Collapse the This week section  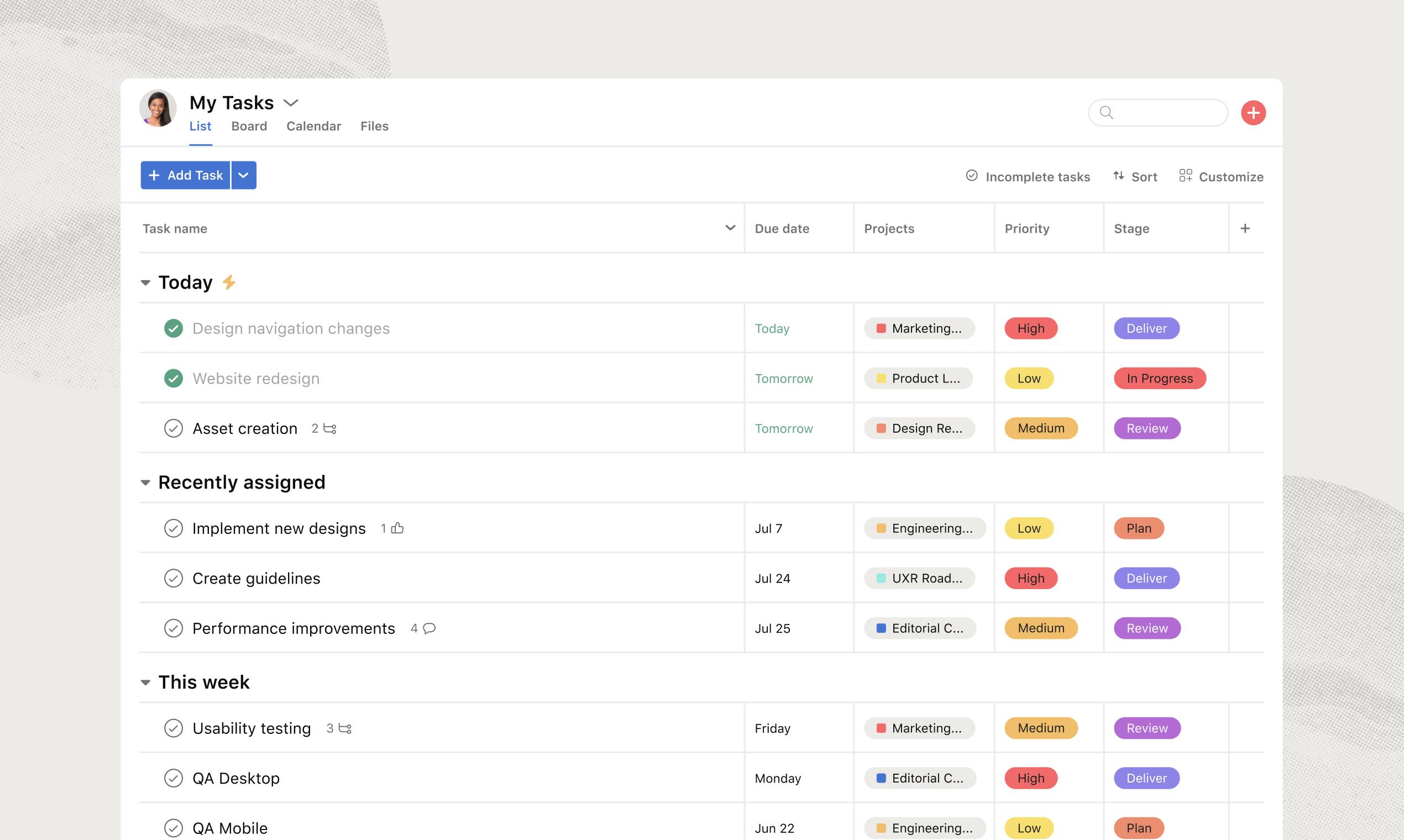[x=145, y=682]
